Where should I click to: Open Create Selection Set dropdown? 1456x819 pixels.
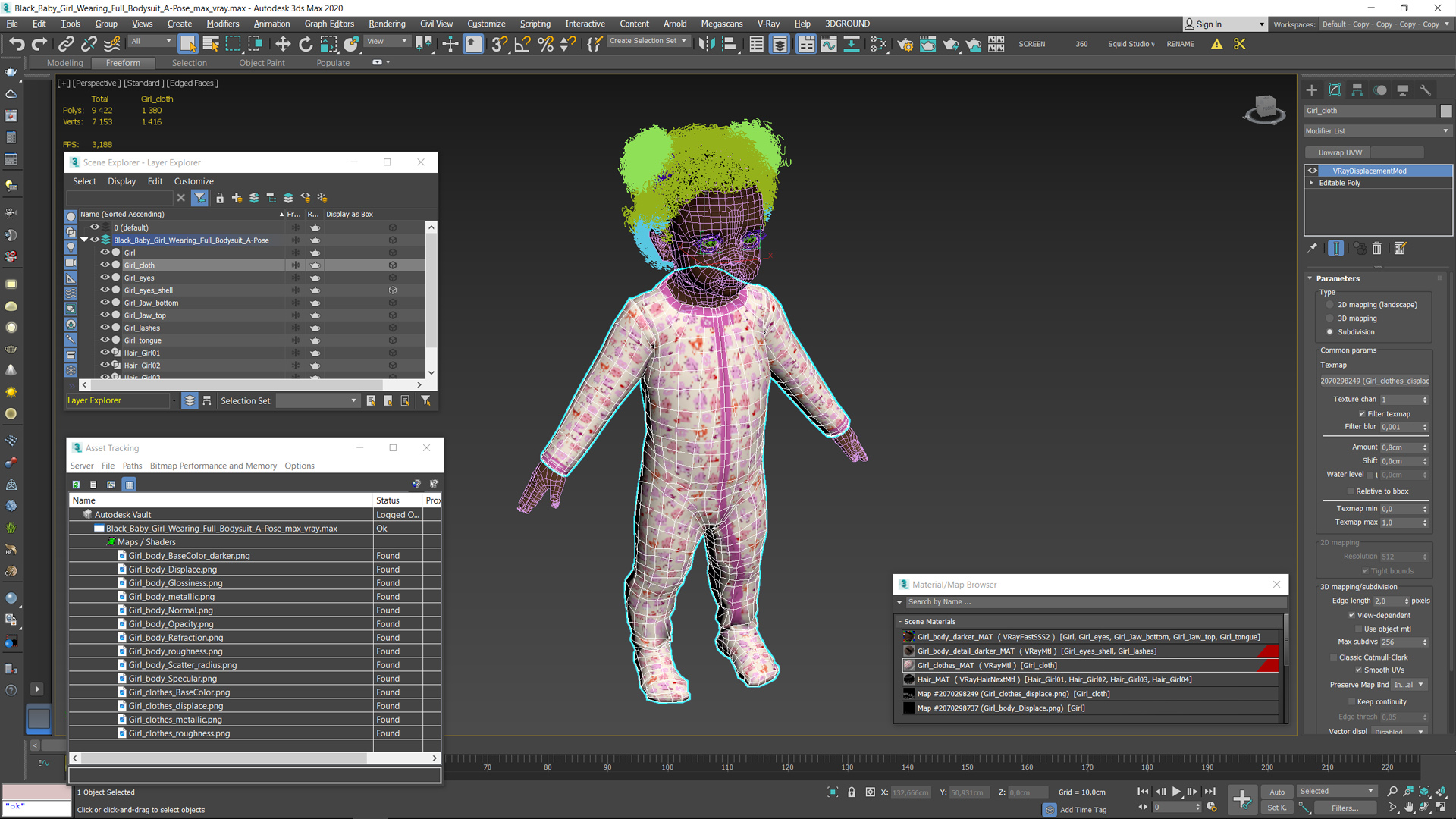pos(648,41)
